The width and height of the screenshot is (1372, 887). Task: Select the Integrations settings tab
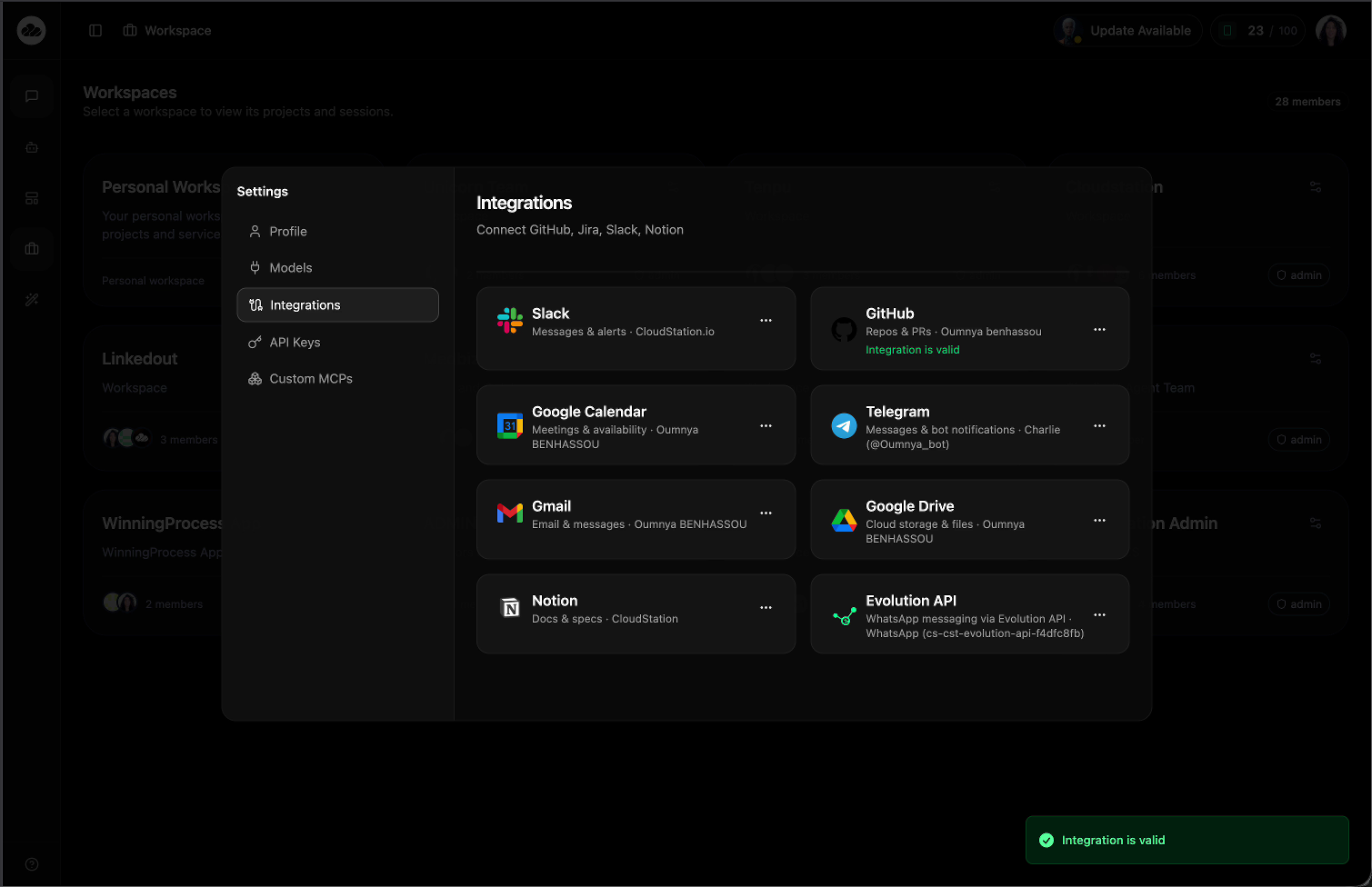tap(337, 305)
